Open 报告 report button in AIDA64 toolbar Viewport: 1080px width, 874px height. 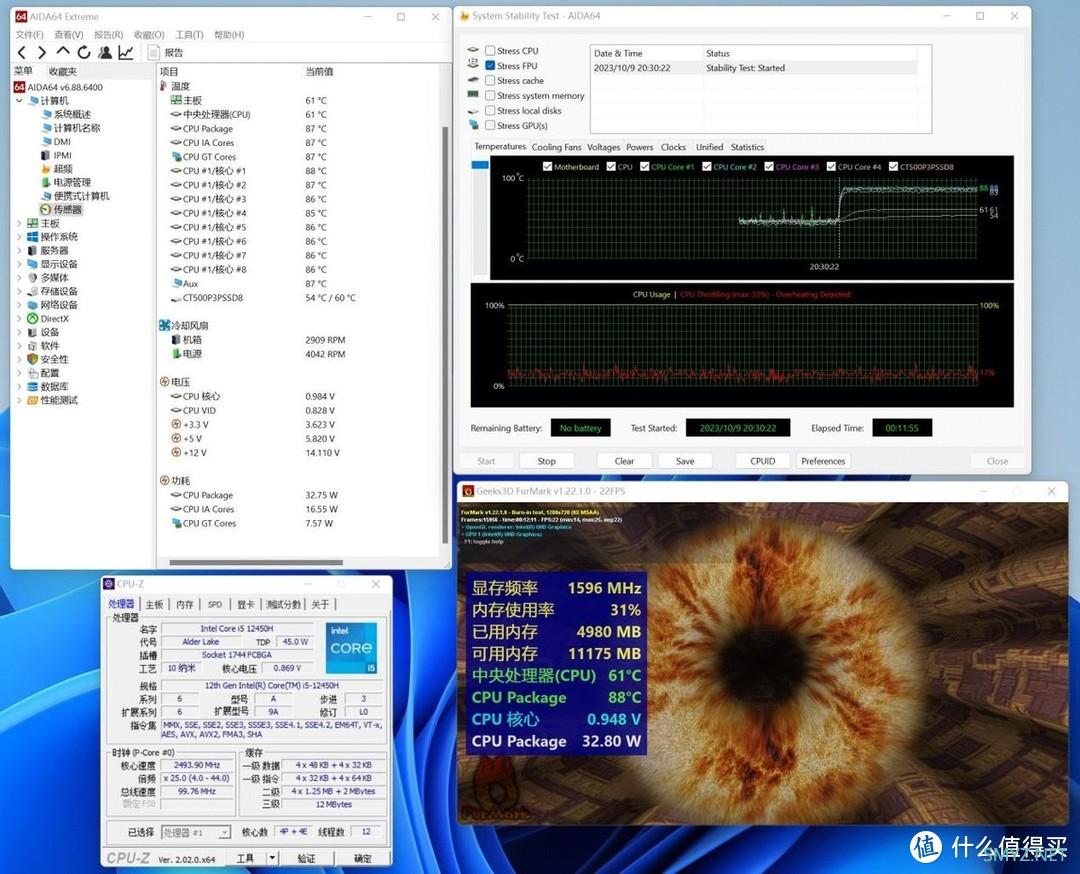(x=166, y=52)
